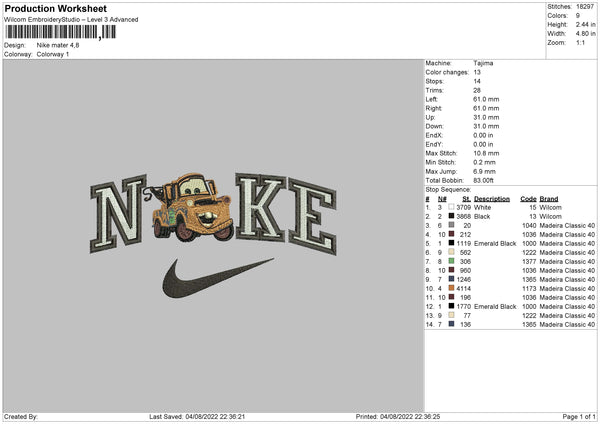600x424 pixels.
Task: Click the 'Color changes:' label
Action: (447, 72)
